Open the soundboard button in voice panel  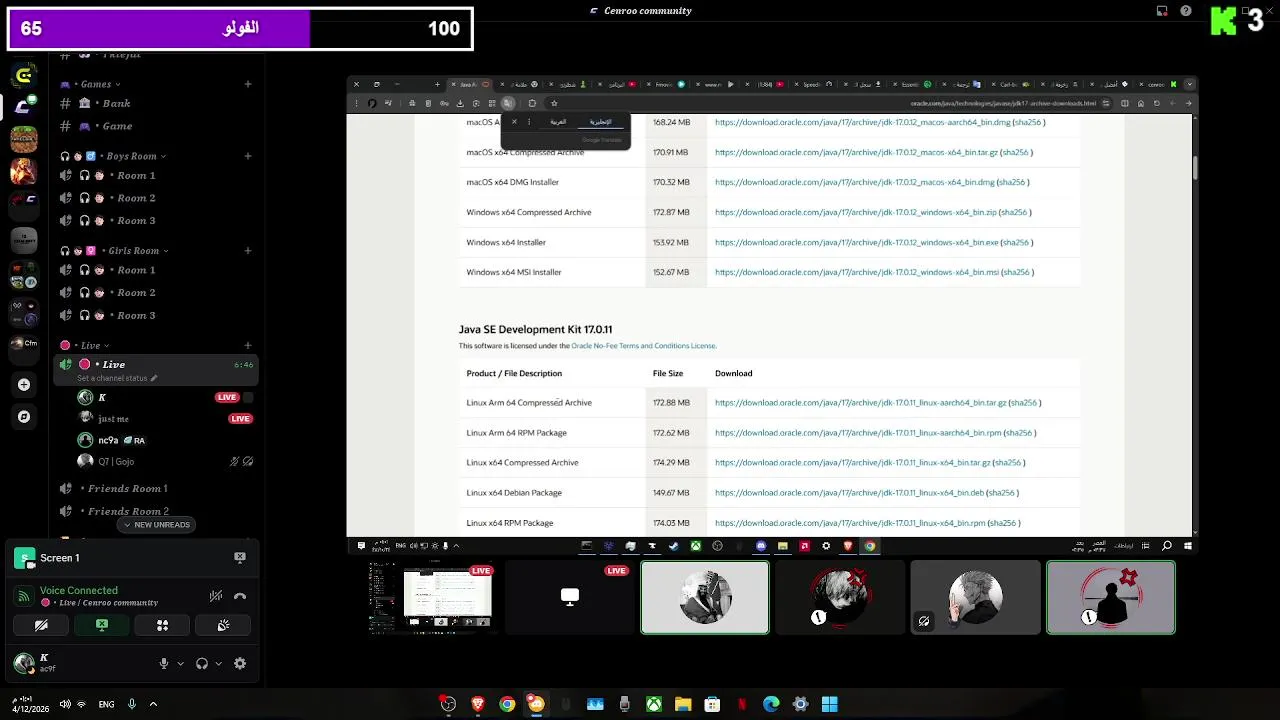coord(223,625)
